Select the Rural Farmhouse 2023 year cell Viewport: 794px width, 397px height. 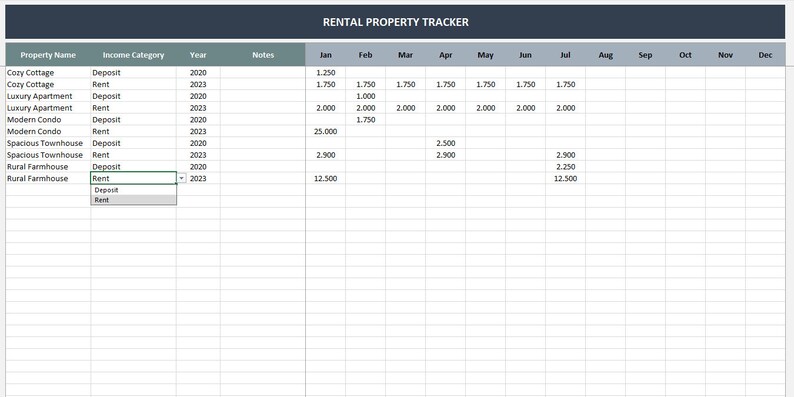(x=198, y=178)
